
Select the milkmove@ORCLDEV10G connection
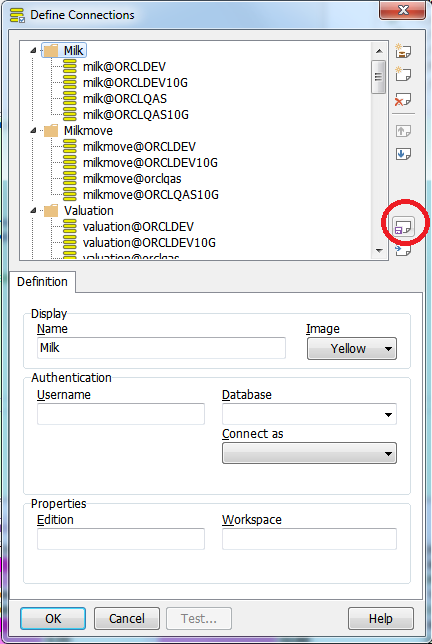pos(150,163)
